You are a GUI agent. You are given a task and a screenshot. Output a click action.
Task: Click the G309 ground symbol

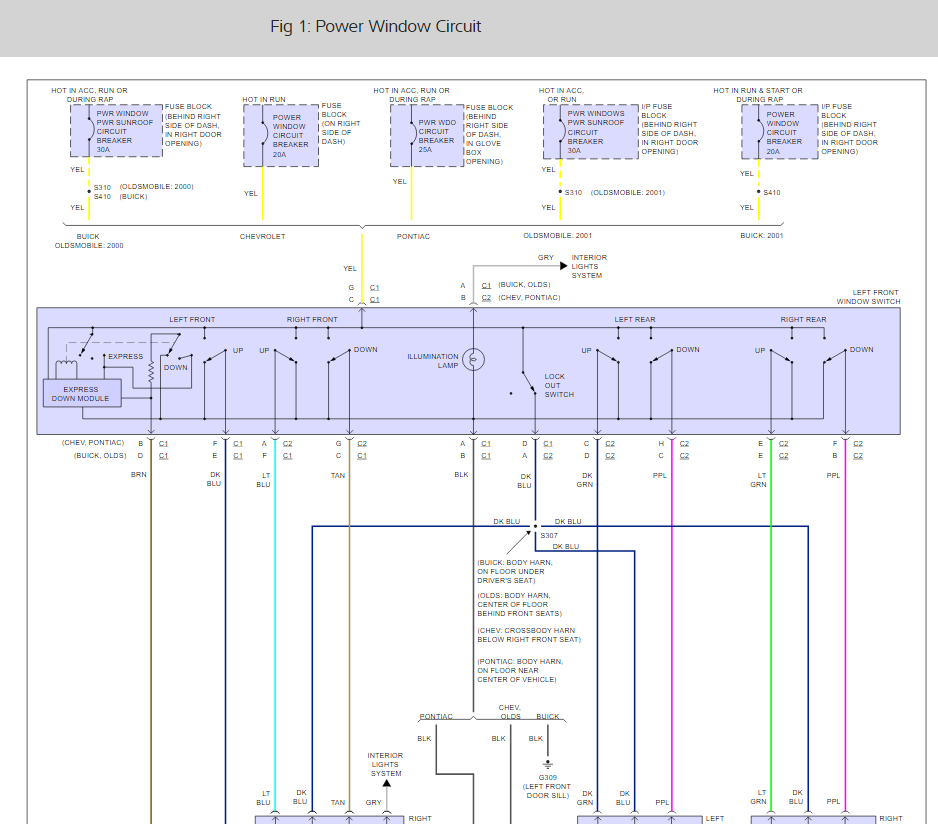[547, 764]
